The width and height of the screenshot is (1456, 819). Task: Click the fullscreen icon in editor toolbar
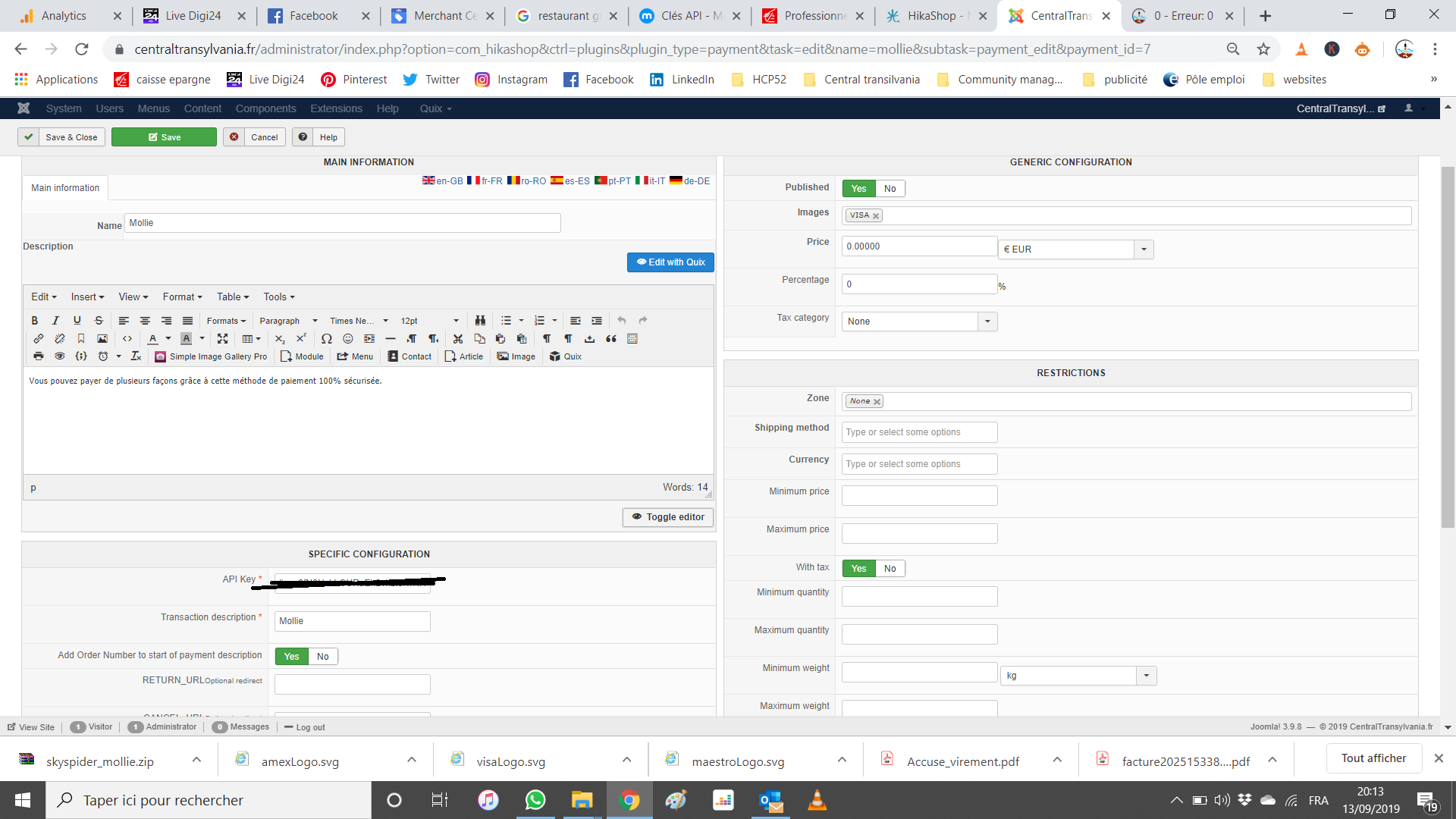(222, 339)
